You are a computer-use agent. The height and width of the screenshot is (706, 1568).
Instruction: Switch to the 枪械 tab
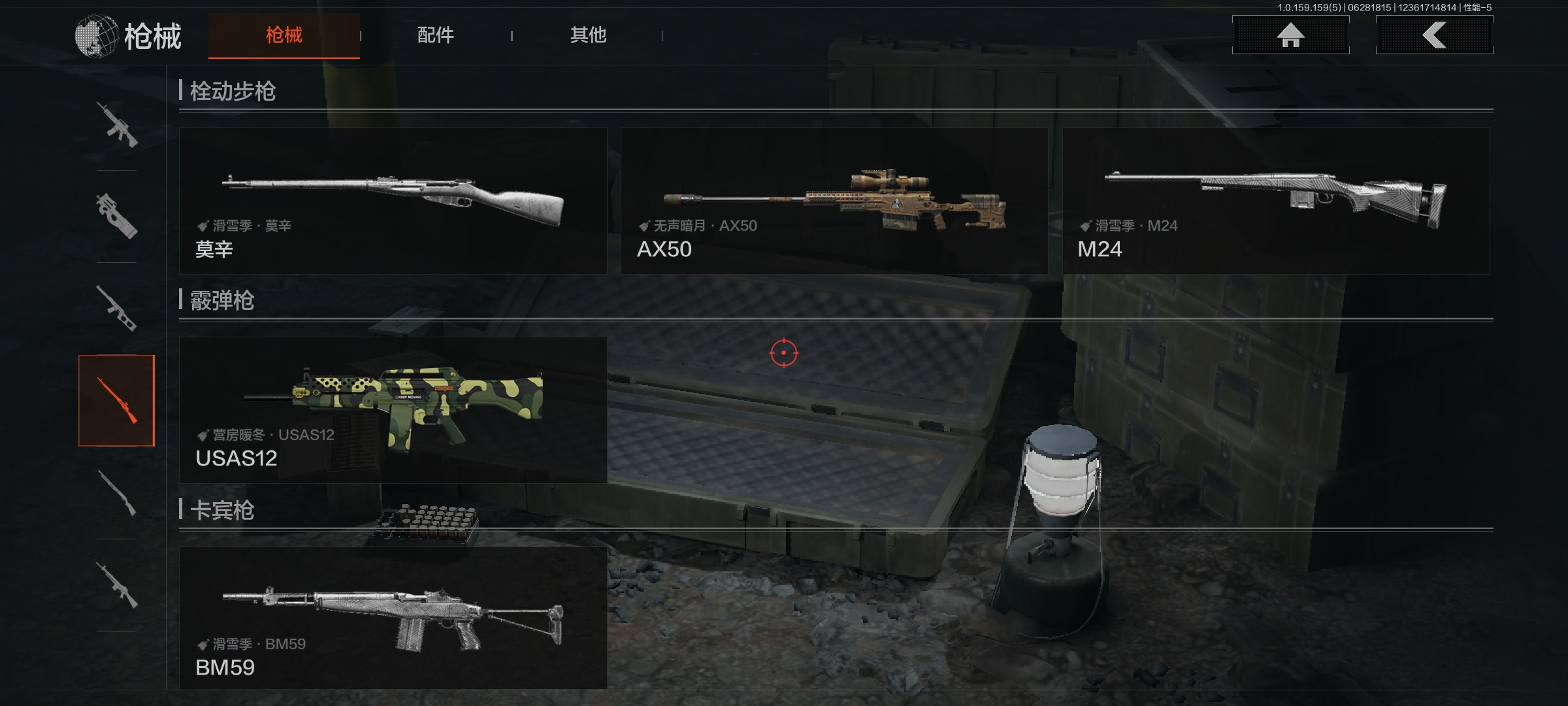click(x=284, y=35)
